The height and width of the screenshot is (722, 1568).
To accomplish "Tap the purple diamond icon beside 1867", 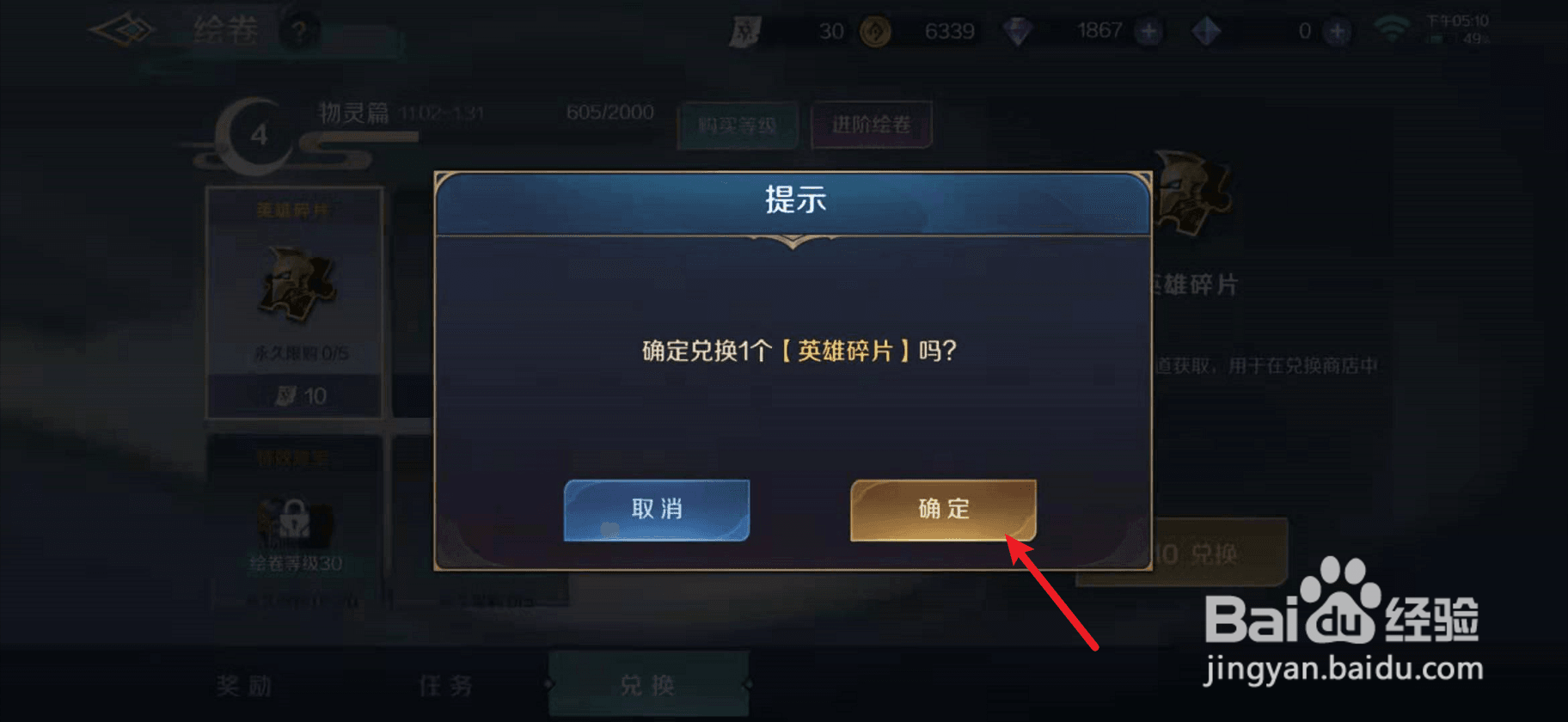I will coord(1018,33).
